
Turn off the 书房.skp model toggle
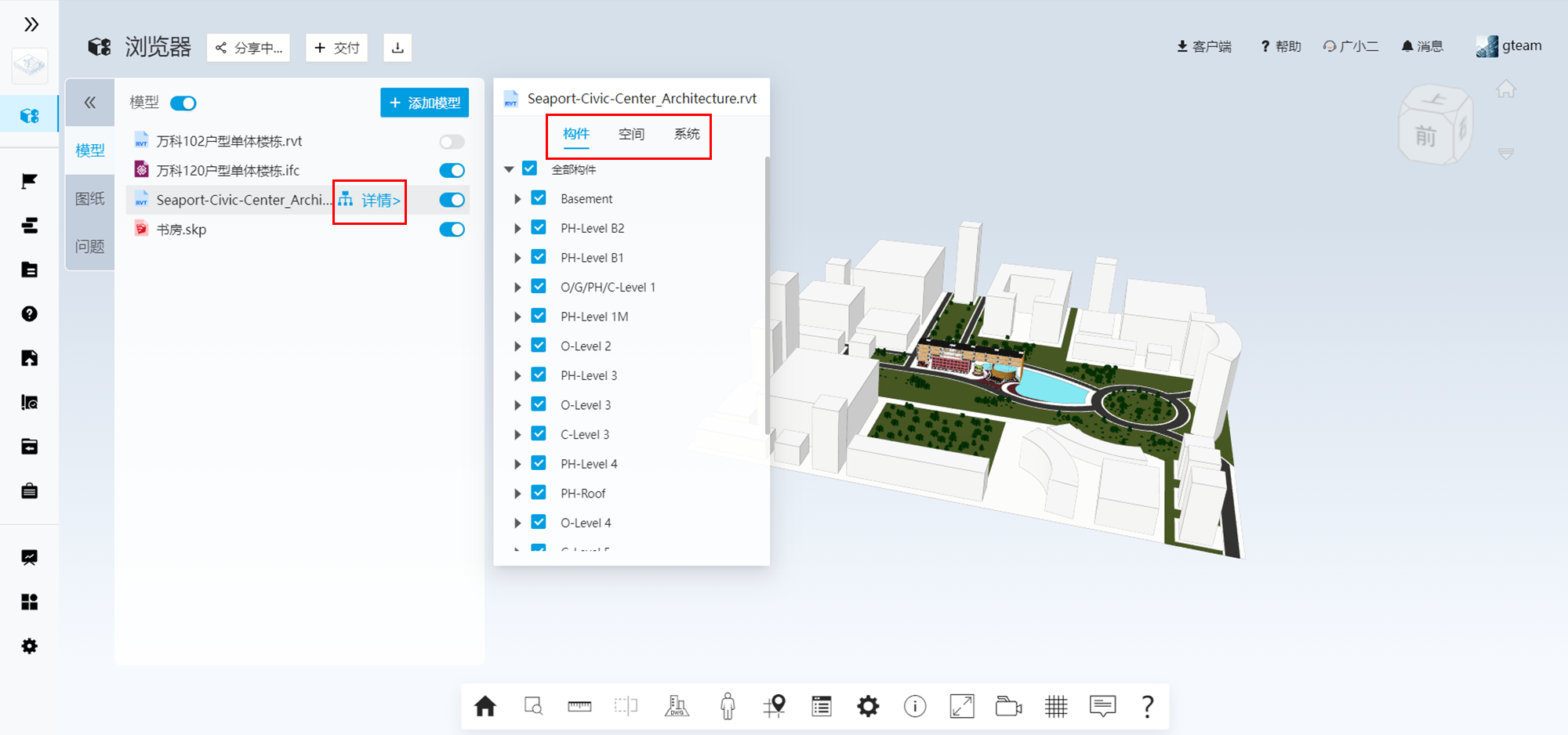point(452,230)
